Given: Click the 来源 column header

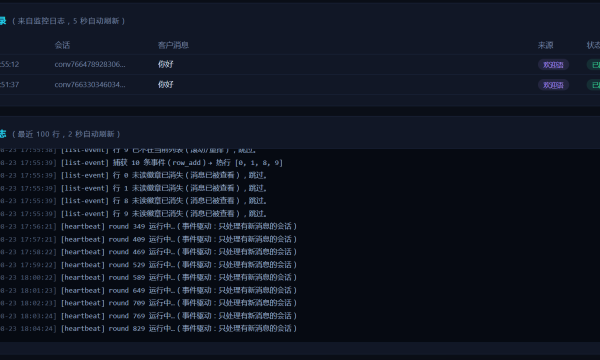Looking at the screenshot, I should point(545,45).
